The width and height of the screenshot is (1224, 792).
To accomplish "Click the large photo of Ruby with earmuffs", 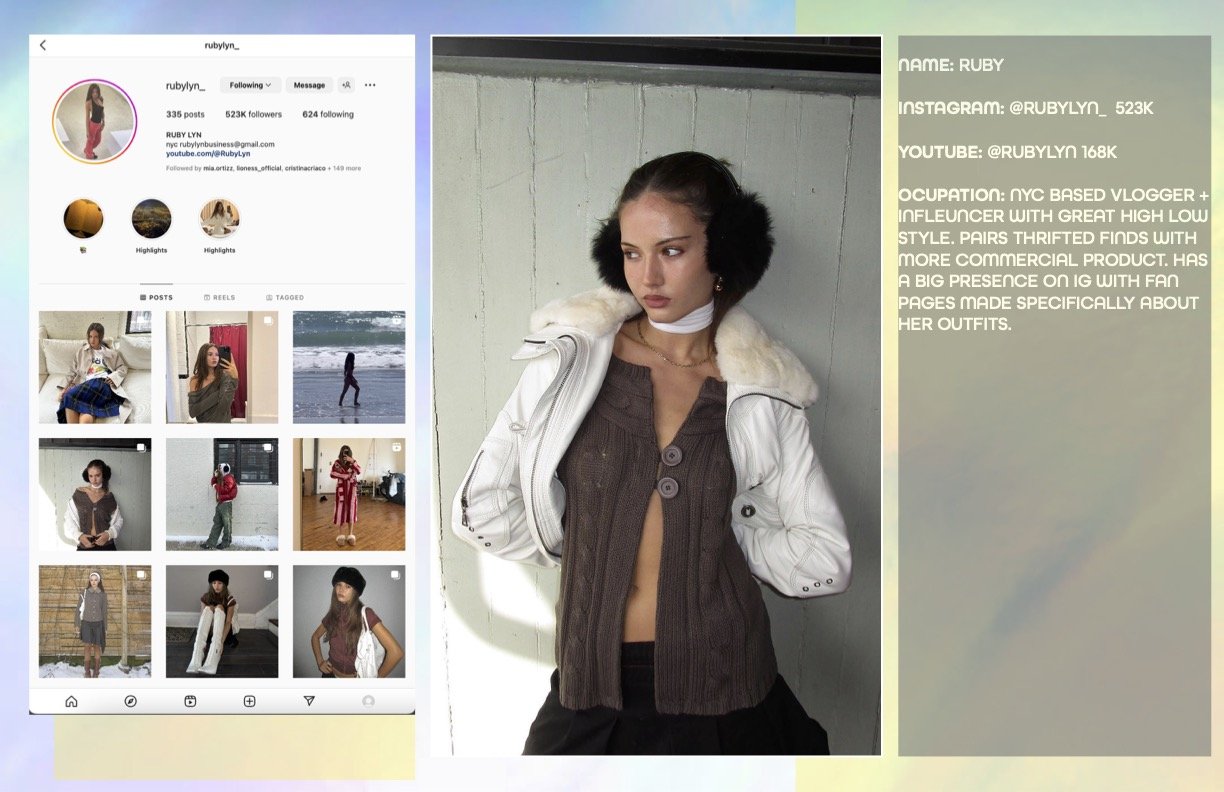I will 656,396.
